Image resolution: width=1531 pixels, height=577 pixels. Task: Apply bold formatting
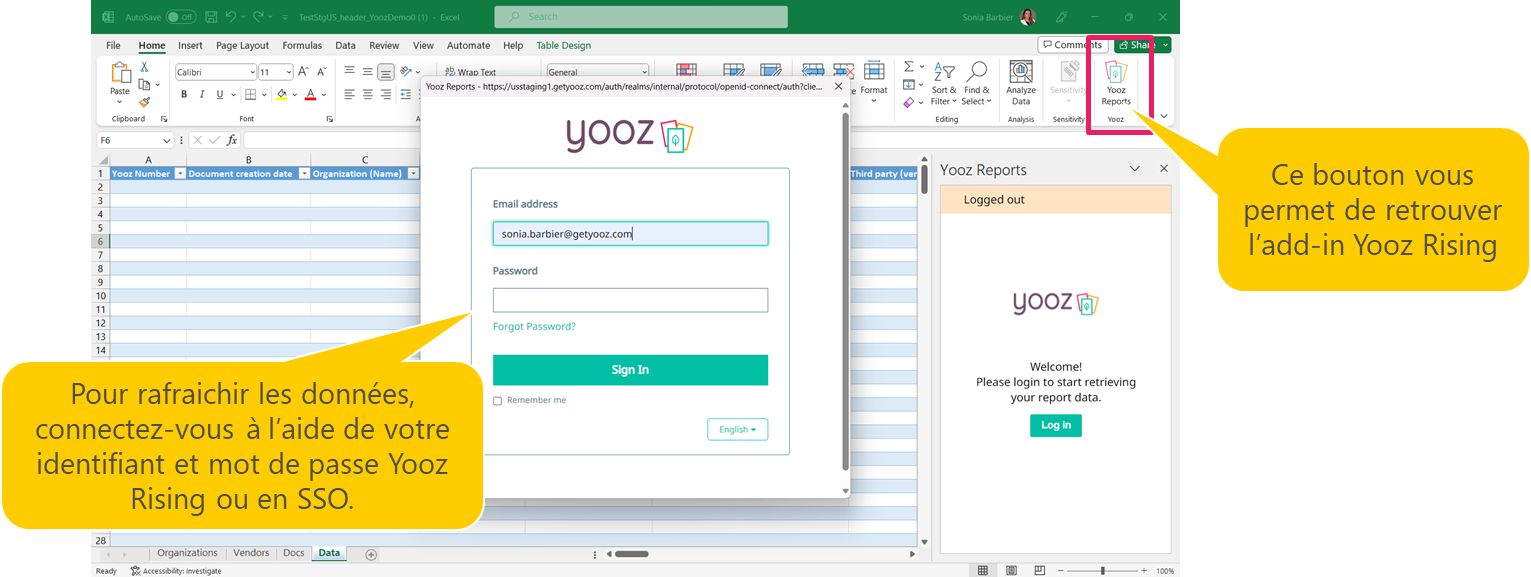tap(184, 94)
